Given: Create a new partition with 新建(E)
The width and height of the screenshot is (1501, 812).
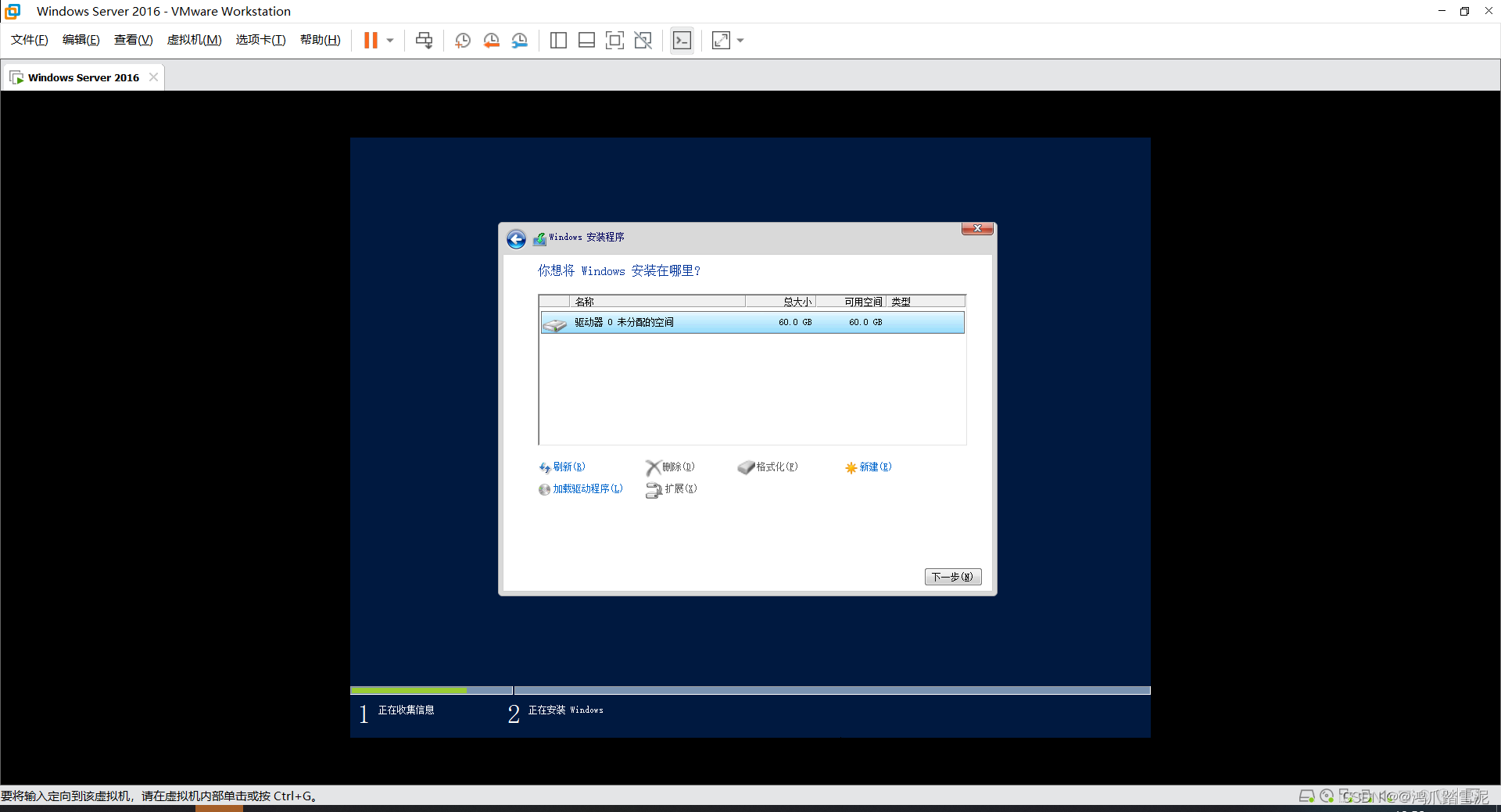Looking at the screenshot, I should click(868, 467).
